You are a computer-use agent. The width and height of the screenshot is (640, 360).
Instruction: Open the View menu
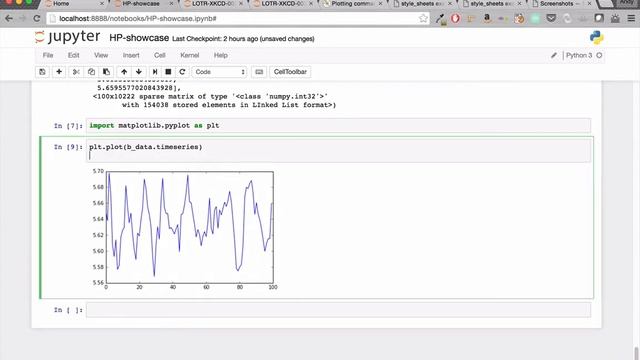pos(101,55)
